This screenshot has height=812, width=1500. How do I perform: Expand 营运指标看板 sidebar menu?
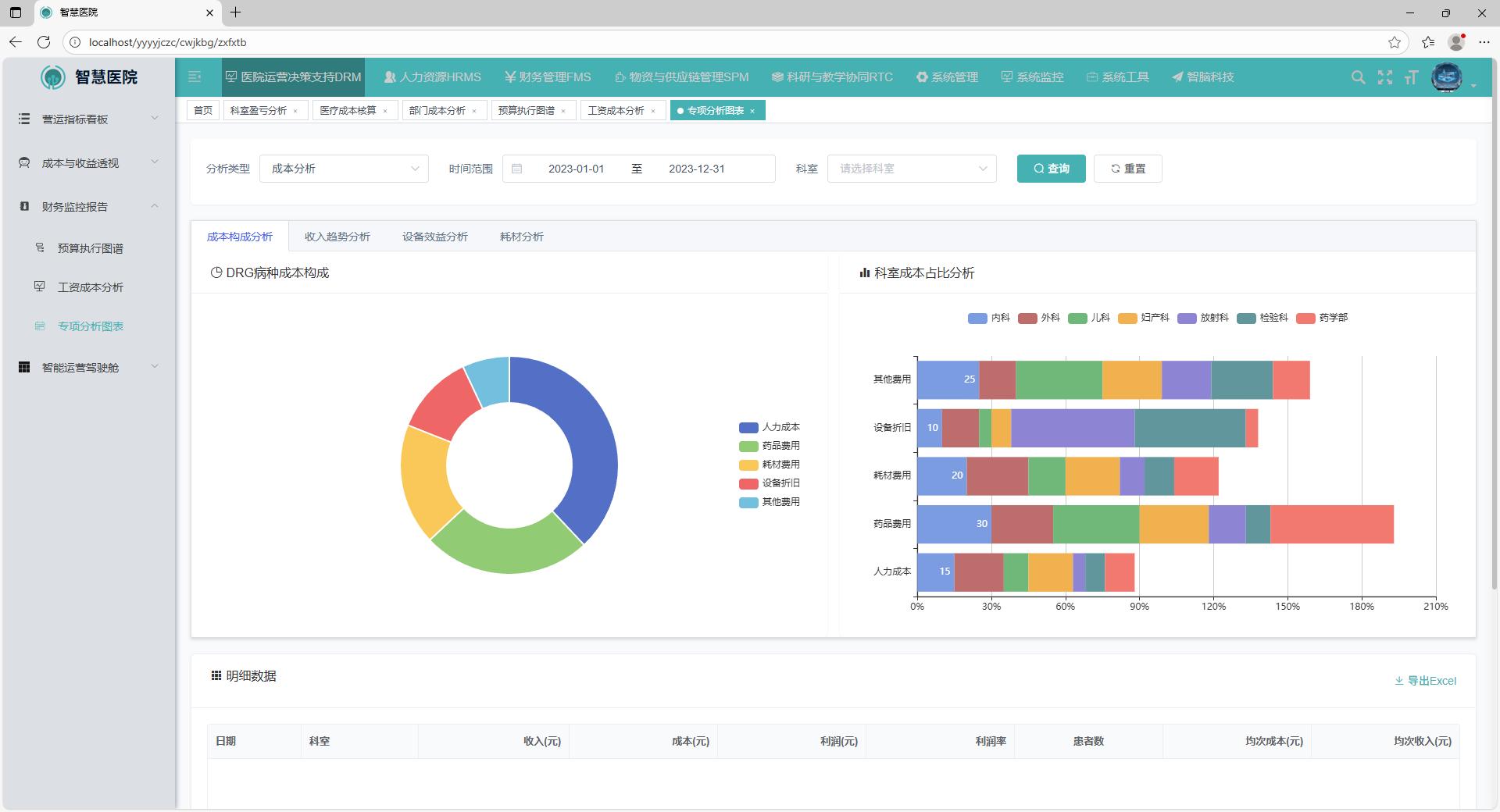click(x=88, y=119)
